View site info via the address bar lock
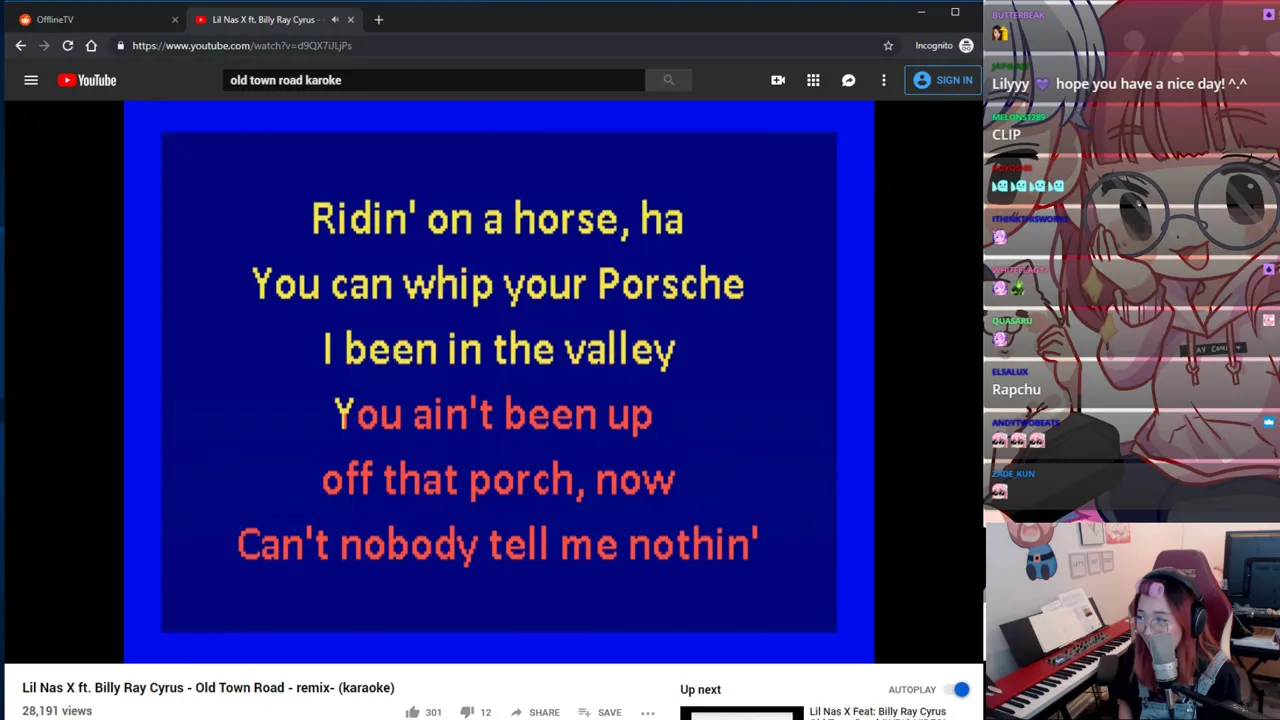The height and width of the screenshot is (720, 1280). (x=120, y=45)
